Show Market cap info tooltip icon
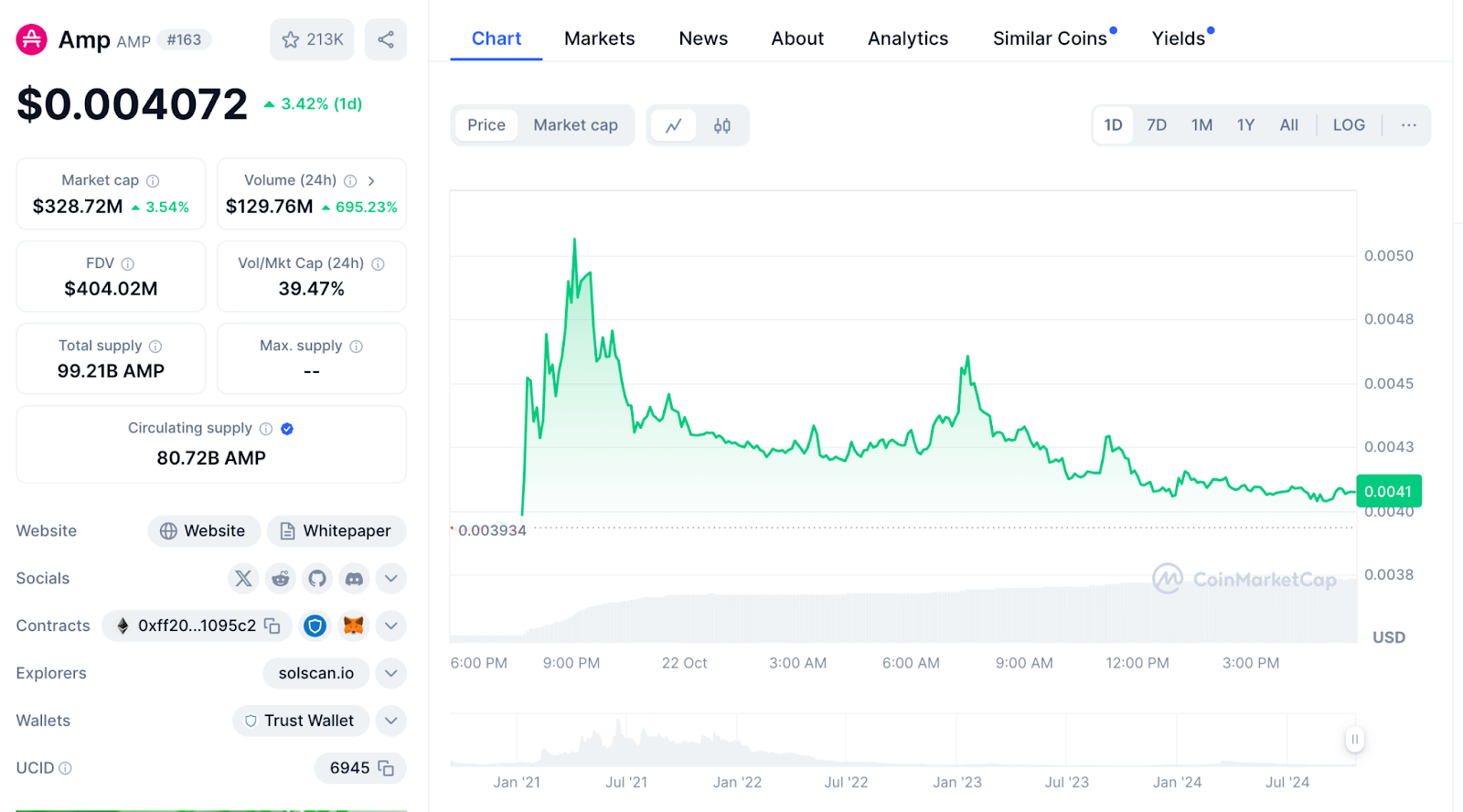This screenshot has width=1463, height=812. (x=153, y=181)
